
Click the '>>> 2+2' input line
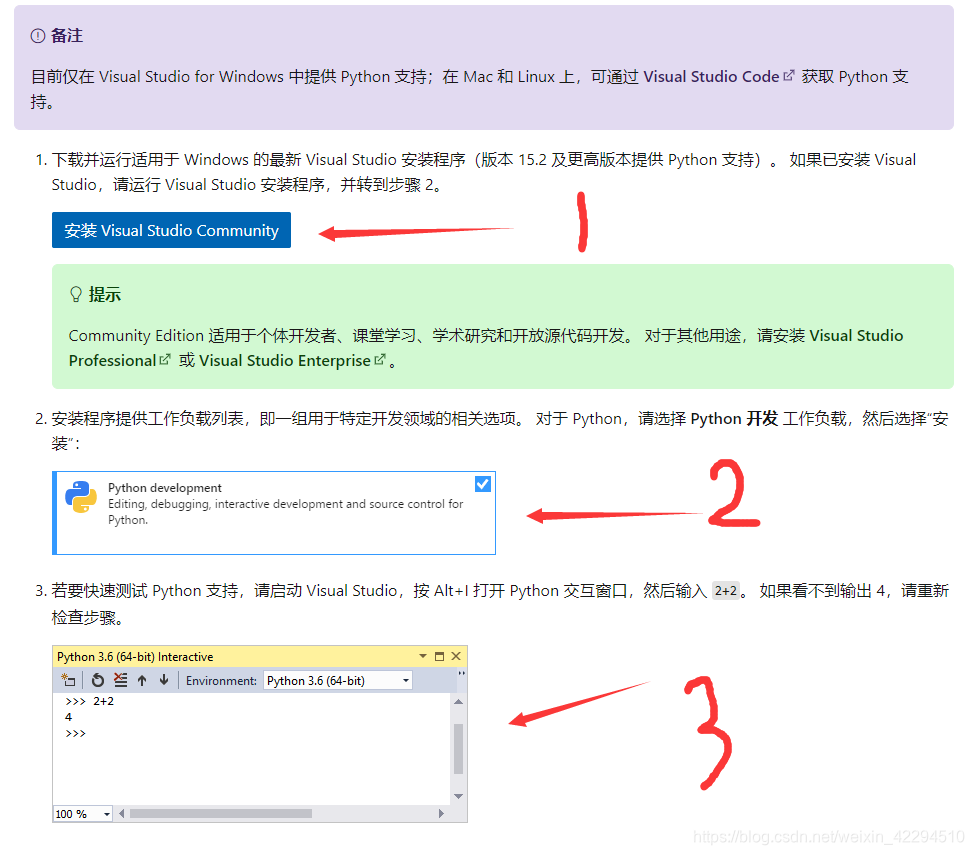[89, 701]
